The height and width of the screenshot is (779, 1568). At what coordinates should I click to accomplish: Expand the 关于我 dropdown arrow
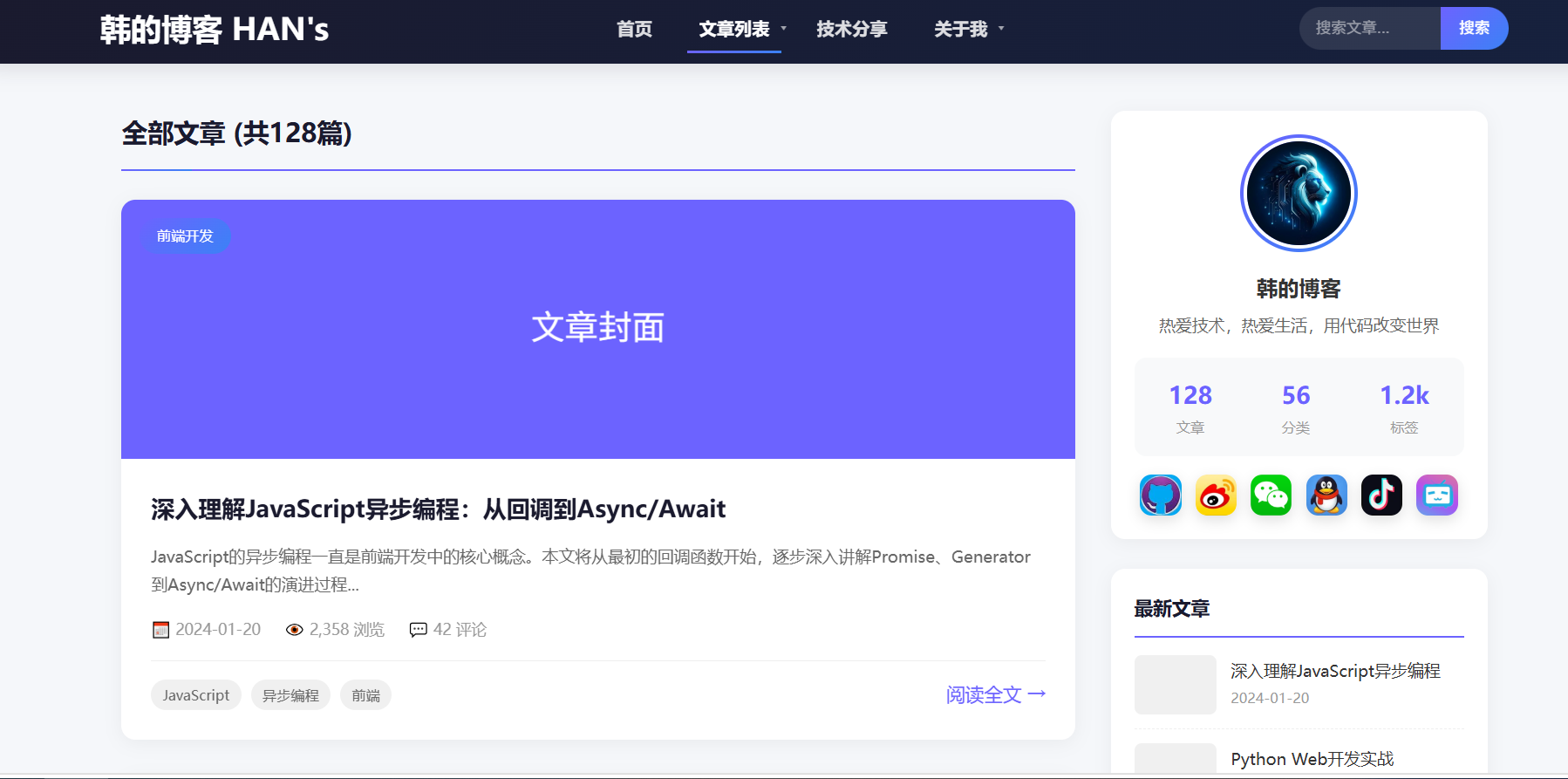(1001, 29)
